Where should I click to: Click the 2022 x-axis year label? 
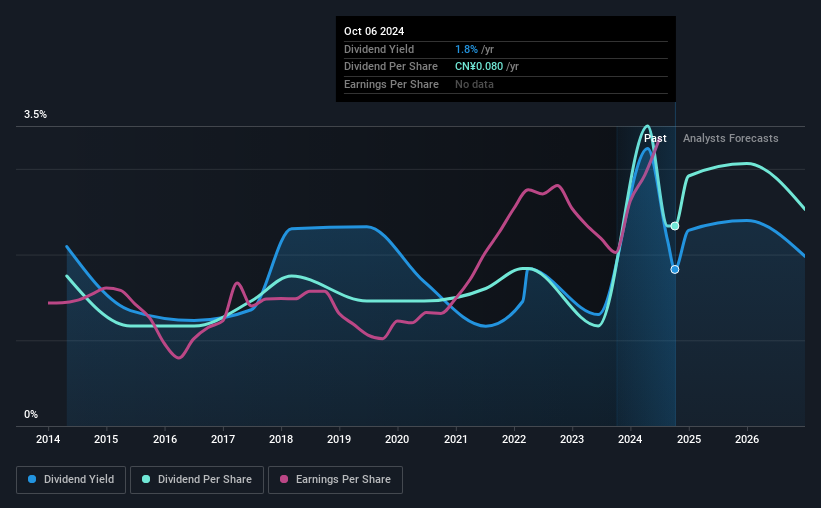point(514,439)
